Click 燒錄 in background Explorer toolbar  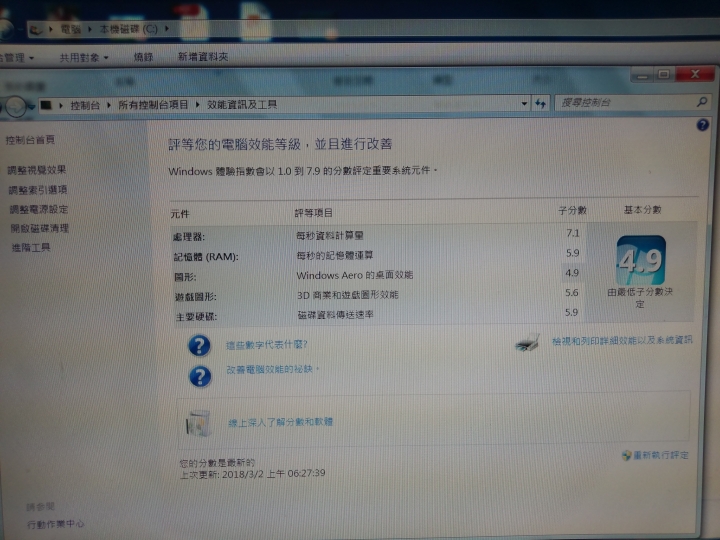(x=143, y=57)
